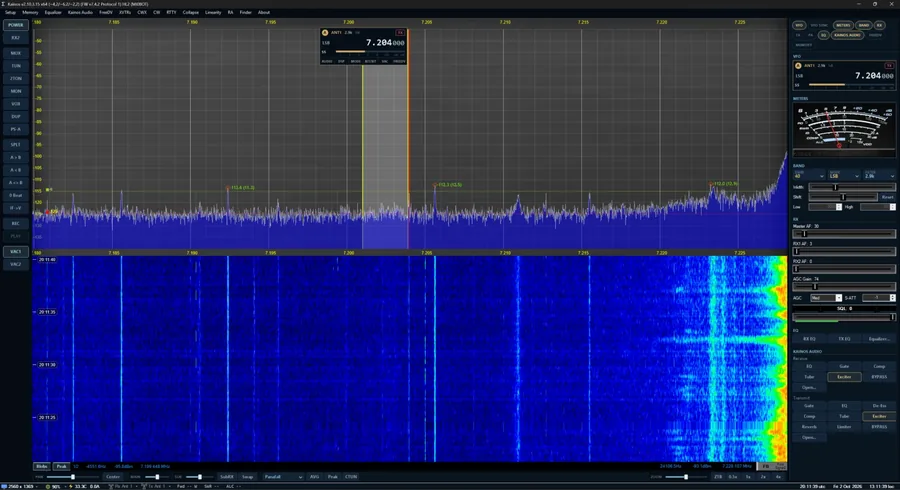The image size is (900, 490).
Task: Toggle the Transmit De-Ess effect
Action: pyautogui.click(x=879, y=406)
